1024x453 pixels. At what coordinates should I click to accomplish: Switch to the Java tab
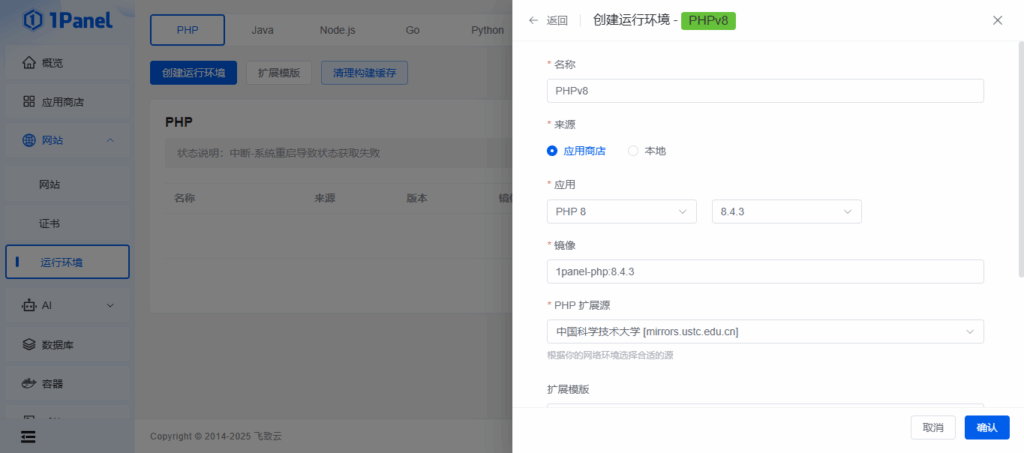262,30
